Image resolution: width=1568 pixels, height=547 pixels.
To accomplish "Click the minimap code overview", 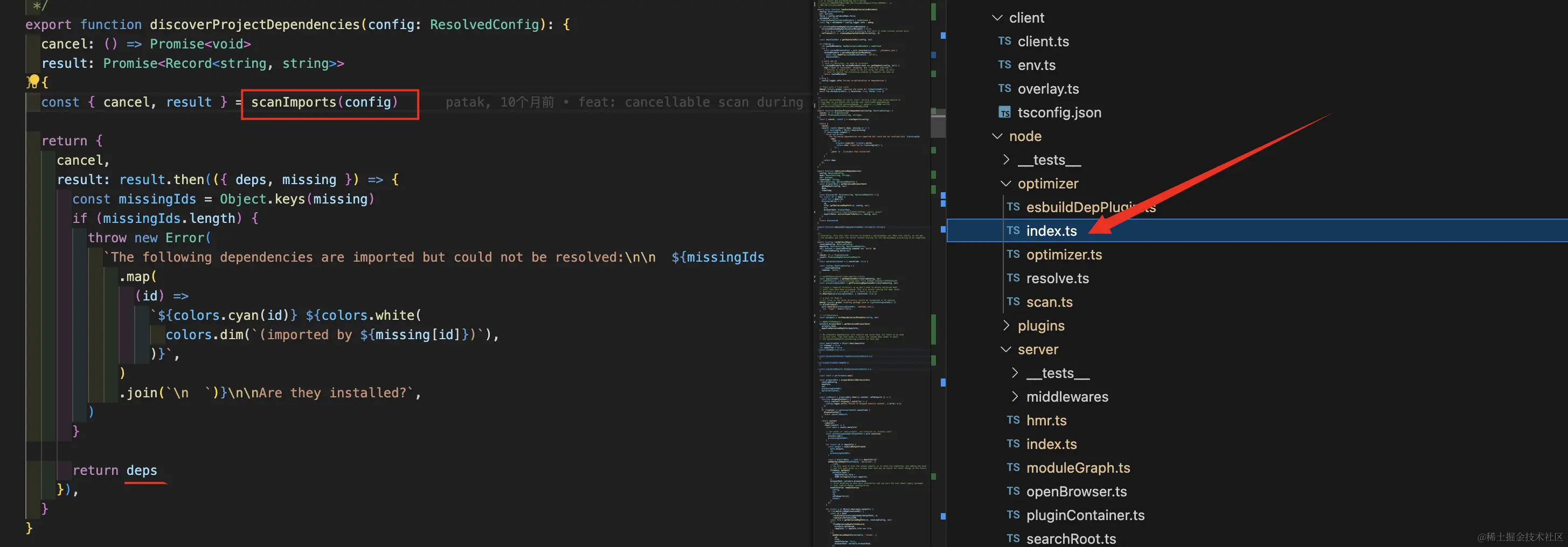I will (x=872, y=274).
